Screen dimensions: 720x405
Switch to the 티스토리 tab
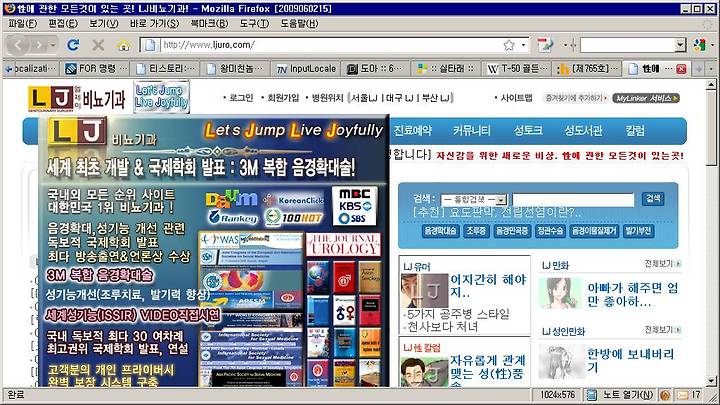coord(166,69)
